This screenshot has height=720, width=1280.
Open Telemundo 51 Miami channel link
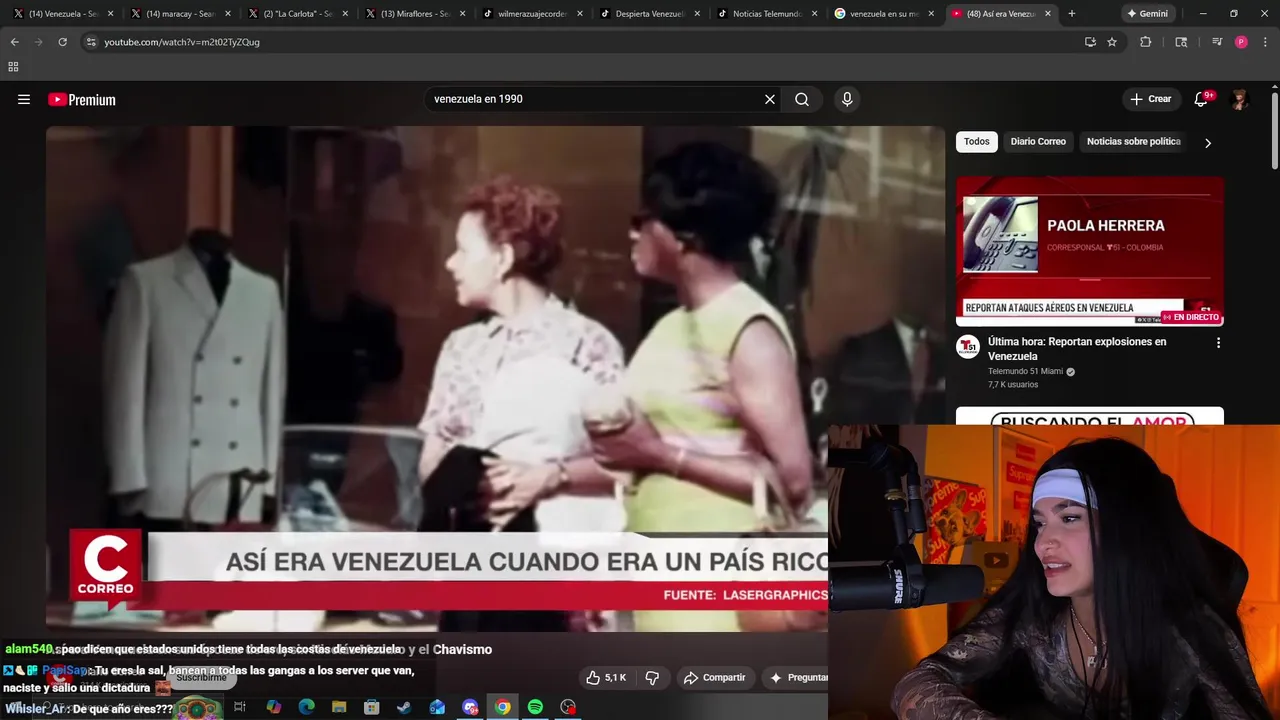point(1025,371)
